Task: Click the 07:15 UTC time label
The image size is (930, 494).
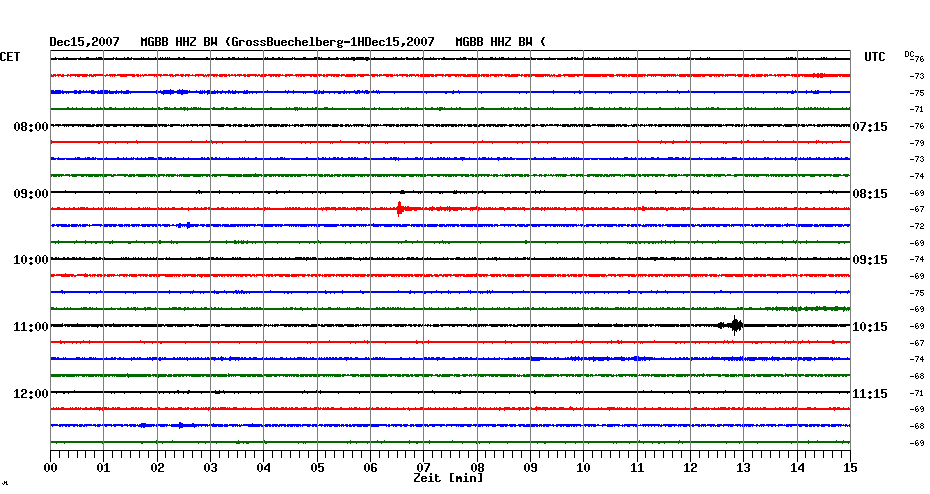Action: 870,127
